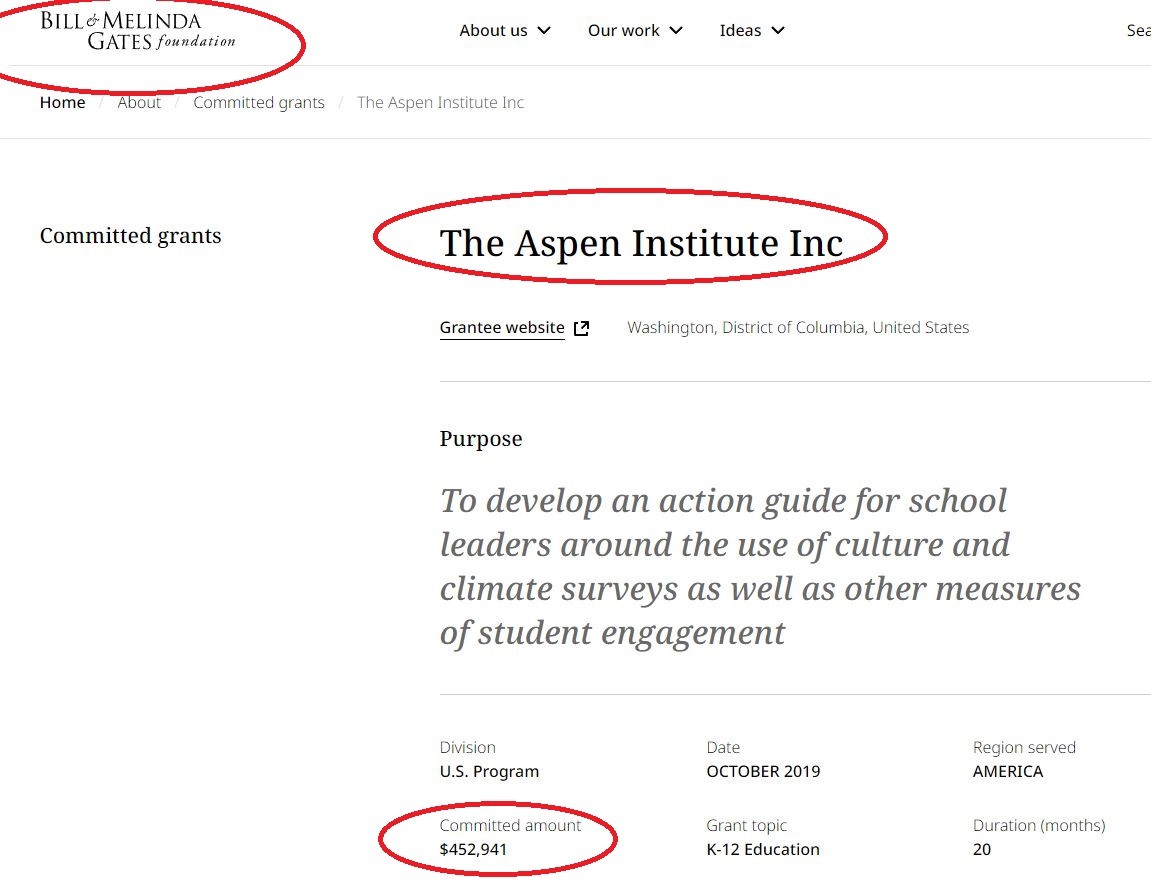
Task: Select the Washington, District of Columbia location text
Action: (x=798, y=328)
